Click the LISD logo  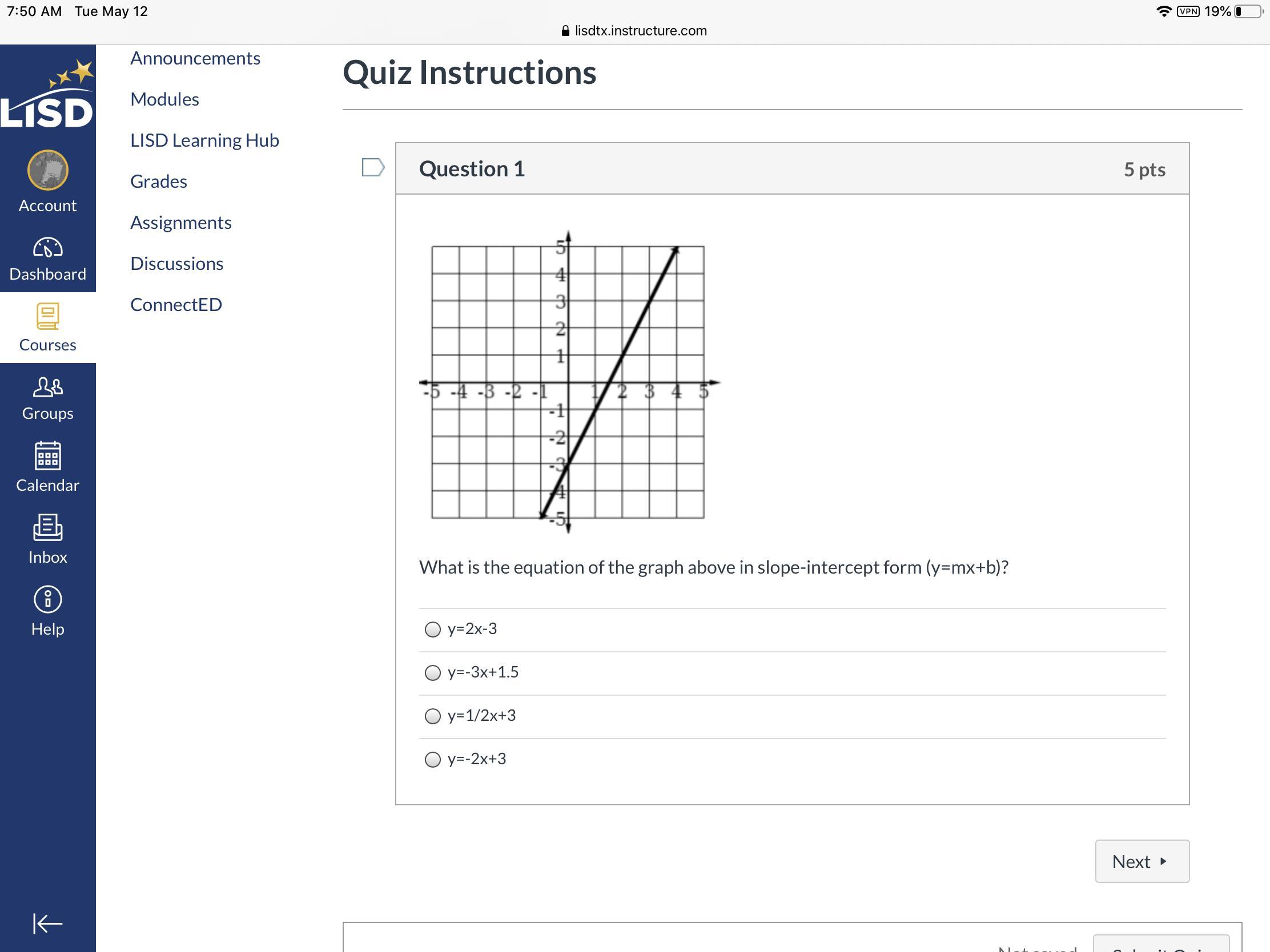coord(47,95)
